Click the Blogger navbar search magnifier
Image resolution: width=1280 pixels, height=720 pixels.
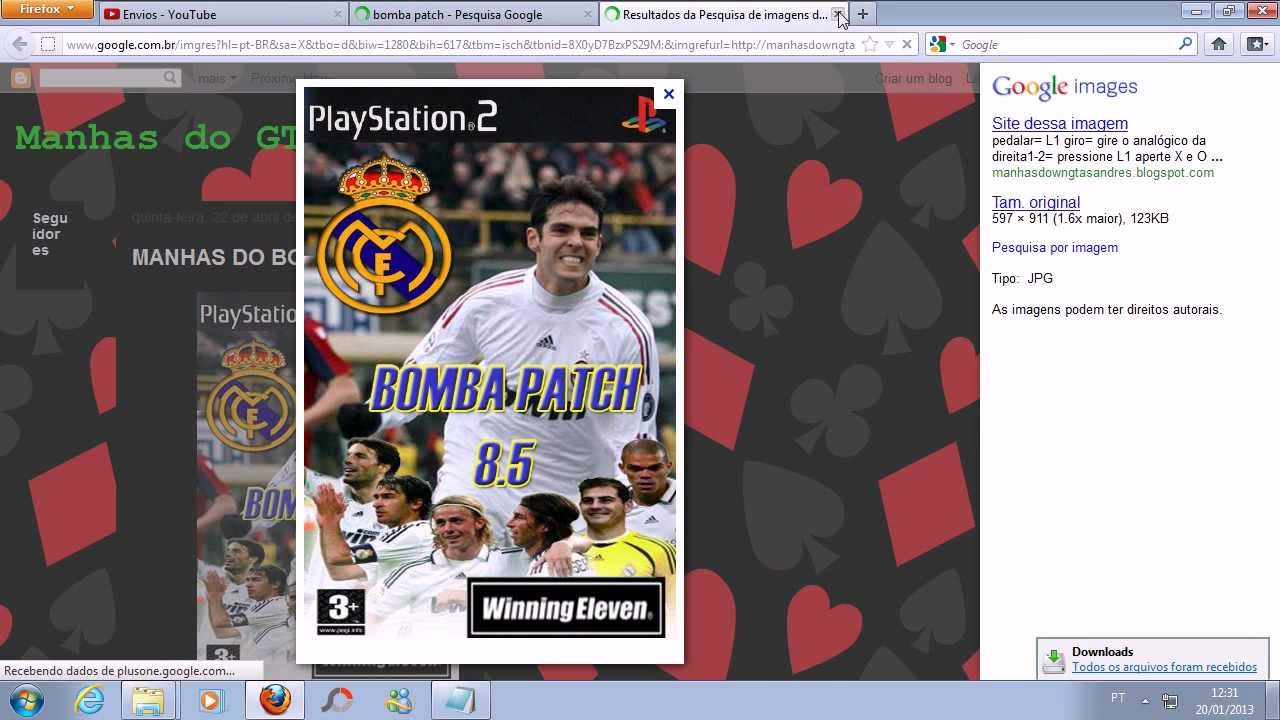(x=170, y=78)
